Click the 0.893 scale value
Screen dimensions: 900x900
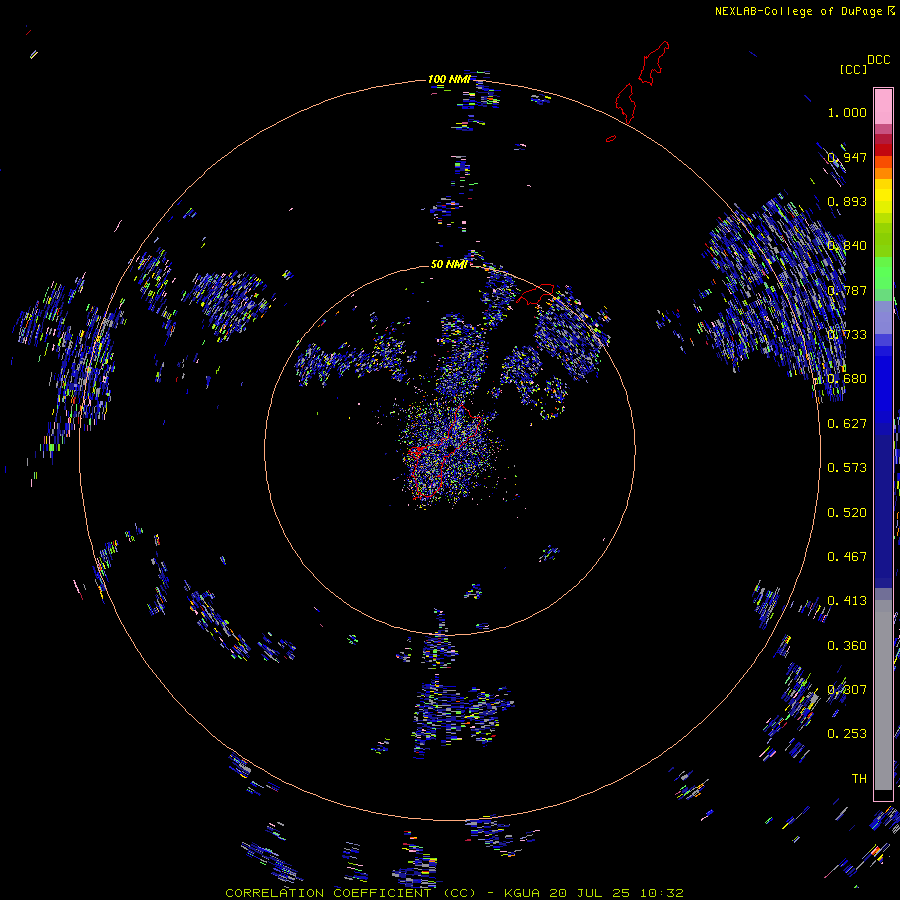pos(847,201)
